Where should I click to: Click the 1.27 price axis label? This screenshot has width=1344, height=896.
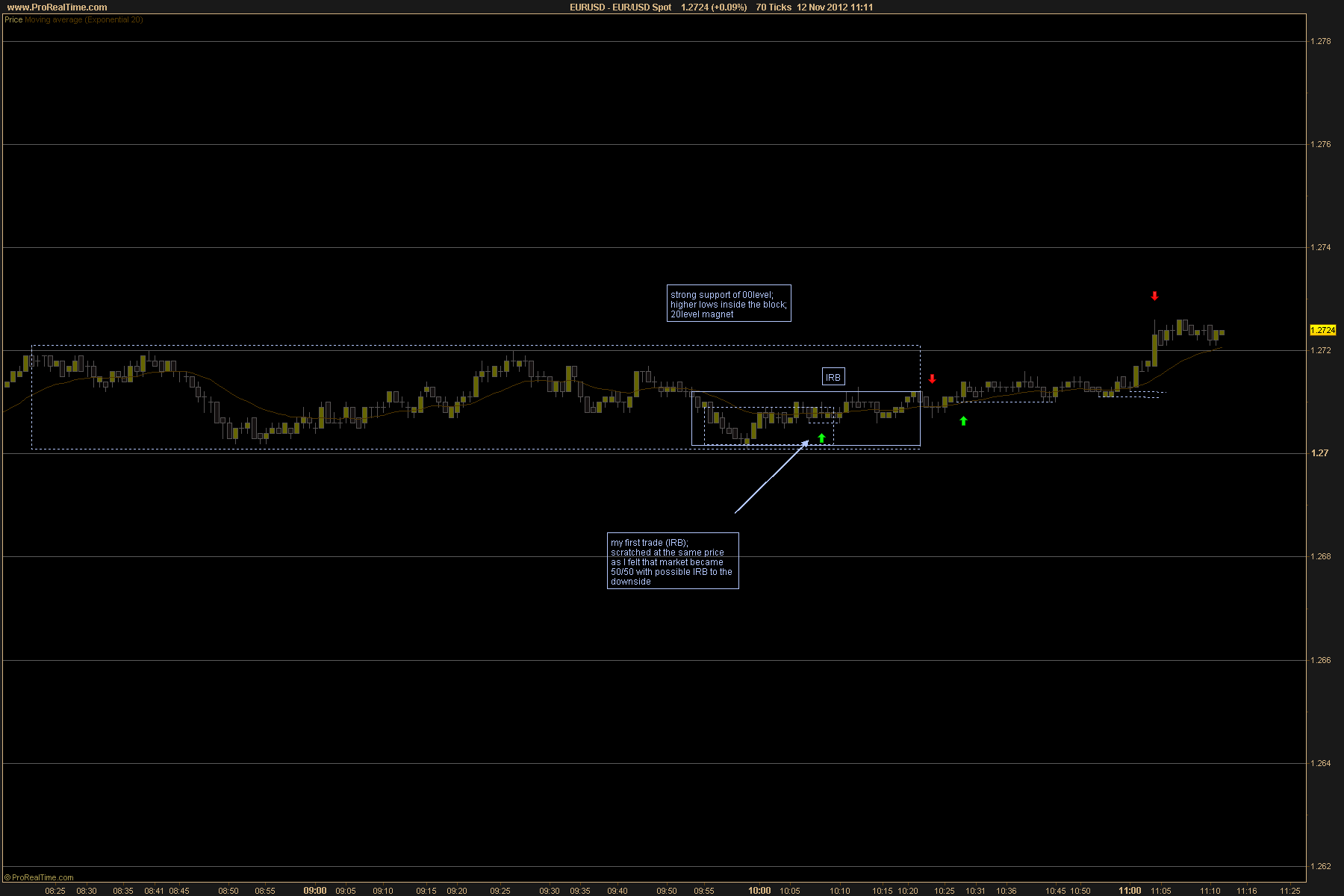click(1319, 453)
